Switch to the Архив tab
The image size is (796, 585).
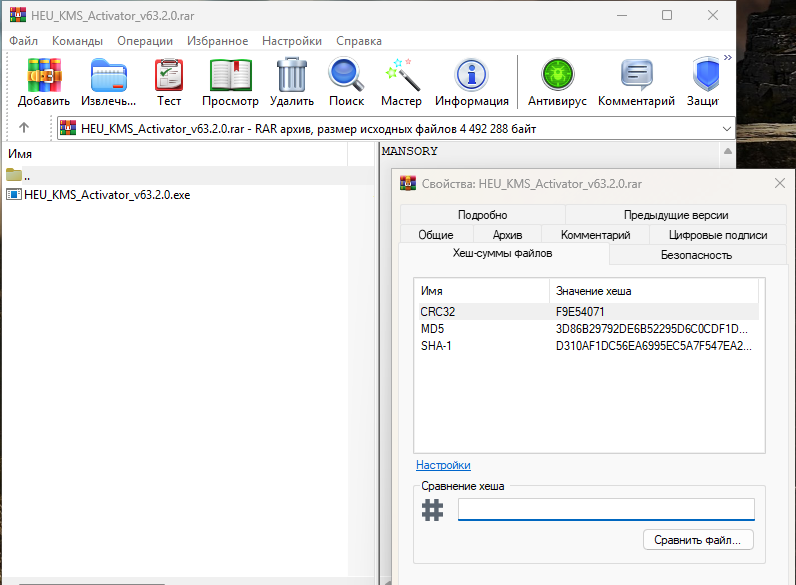pos(507,235)
